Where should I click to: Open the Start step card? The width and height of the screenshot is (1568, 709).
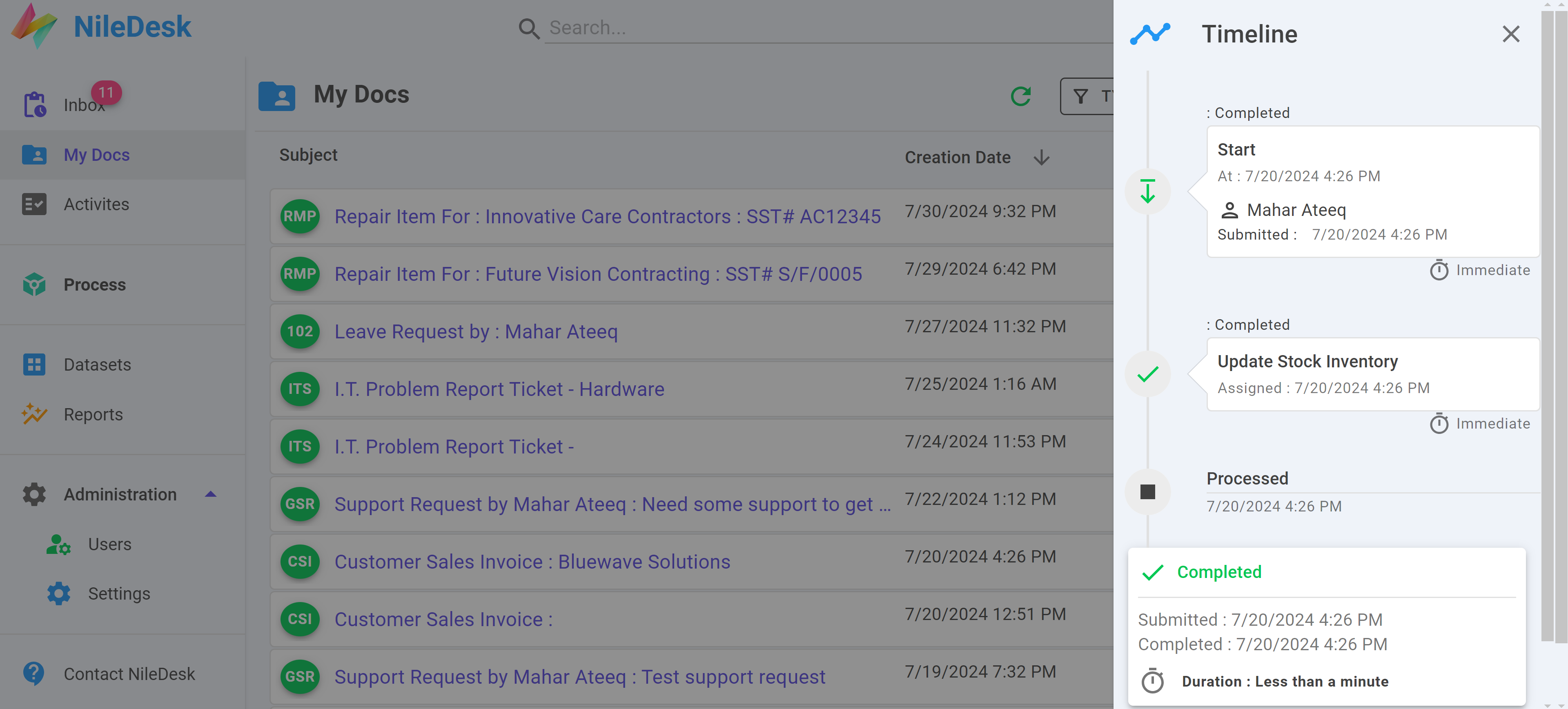click(1373, 192)
